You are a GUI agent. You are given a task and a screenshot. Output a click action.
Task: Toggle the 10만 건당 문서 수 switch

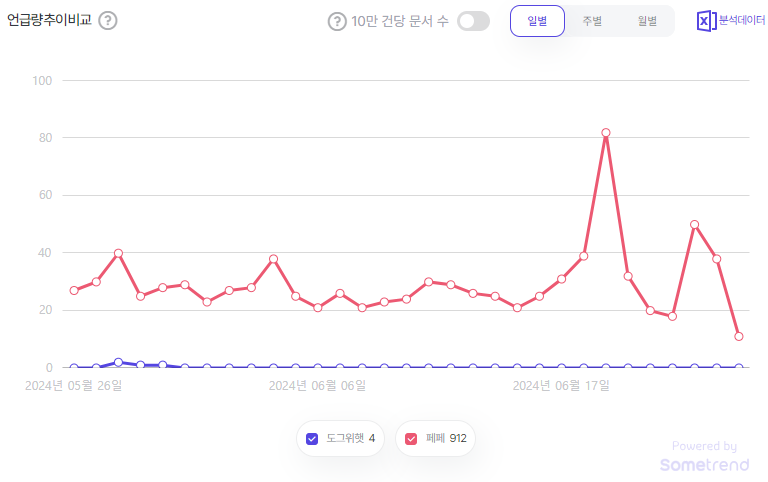(x=473, y=21)
